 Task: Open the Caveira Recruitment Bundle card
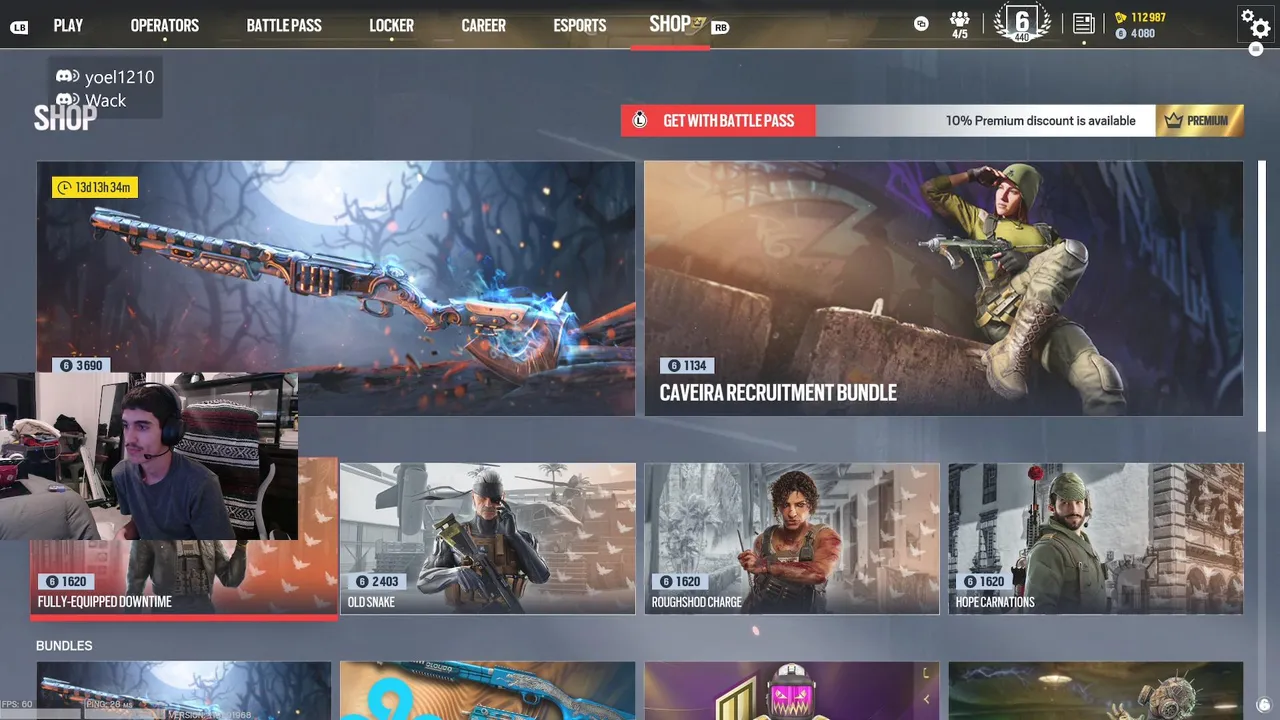click(x=943, y=288)
